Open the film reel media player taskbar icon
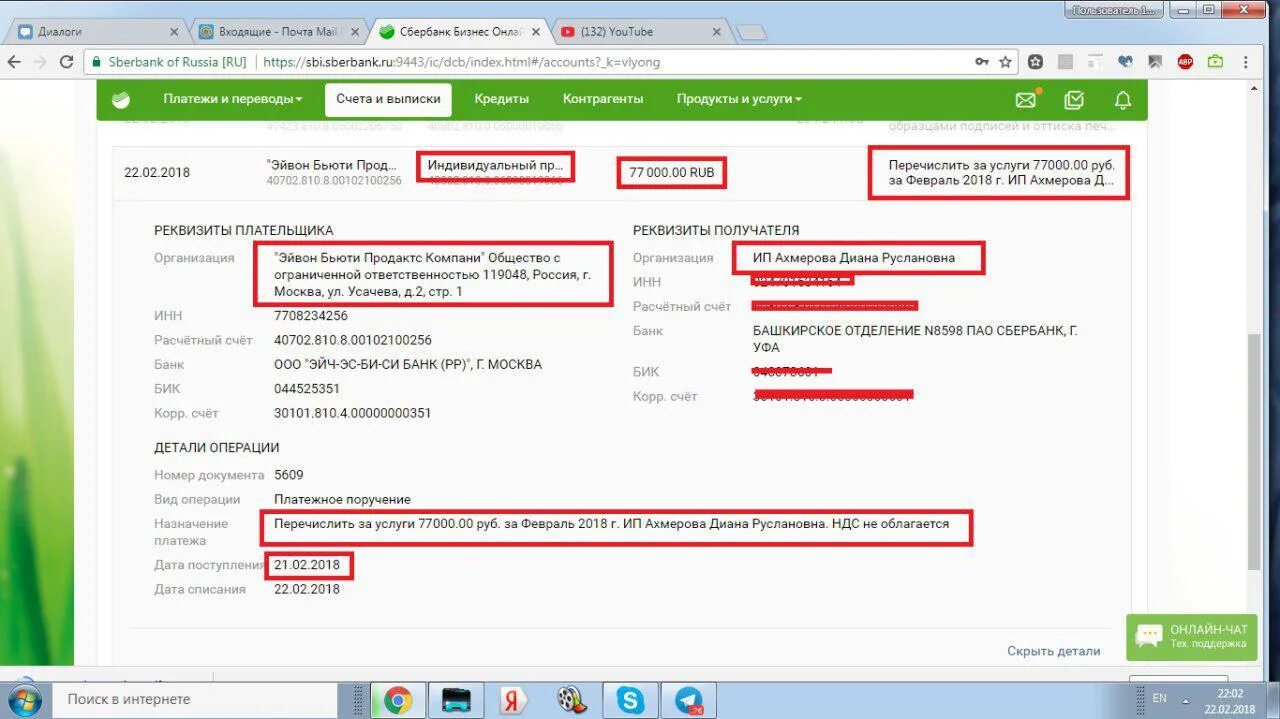1280x719 pixels. (572, 699)
